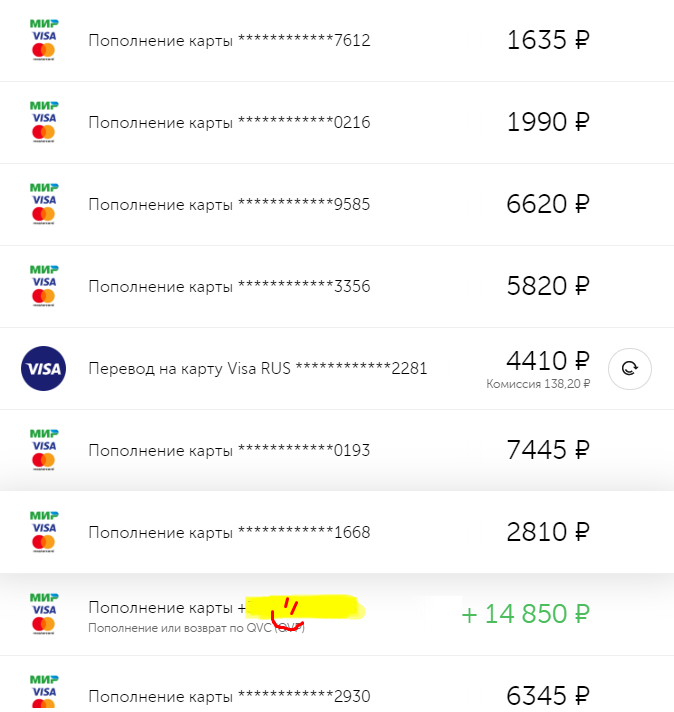Click card logos icon for card ending 0216
Screen dimensions: 674x712
click(43, 122)
